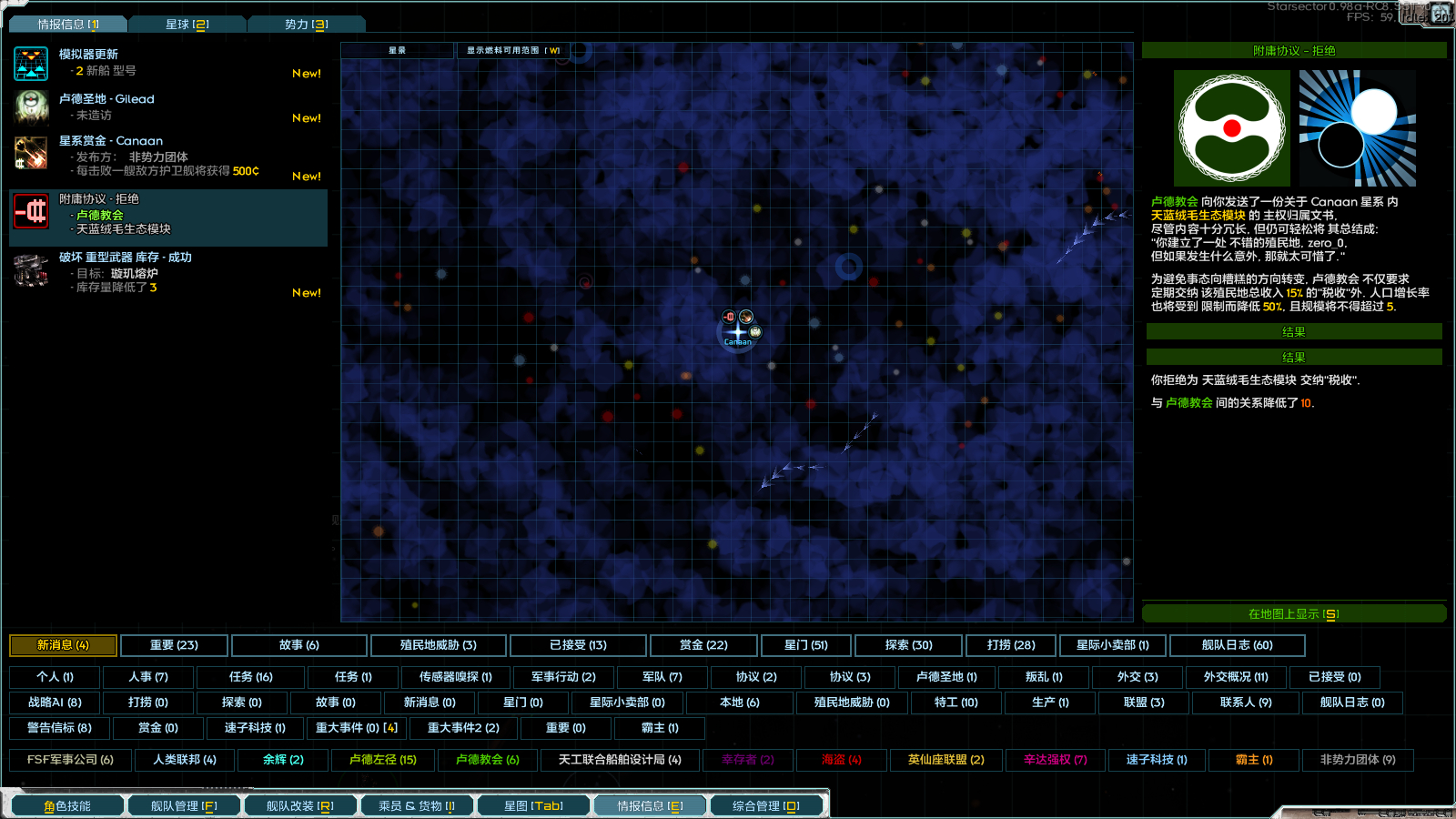
Task: Select the 军队 (7) tag
Action: pos(662,677)
